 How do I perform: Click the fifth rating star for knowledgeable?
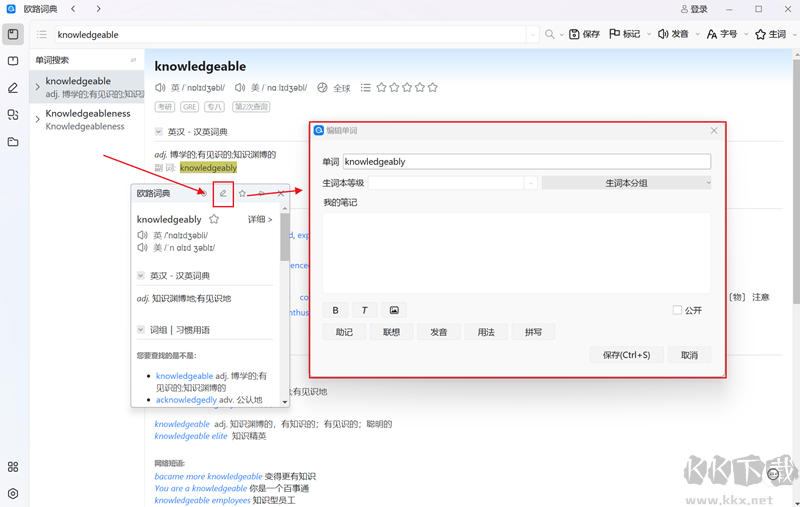(433, 88)
